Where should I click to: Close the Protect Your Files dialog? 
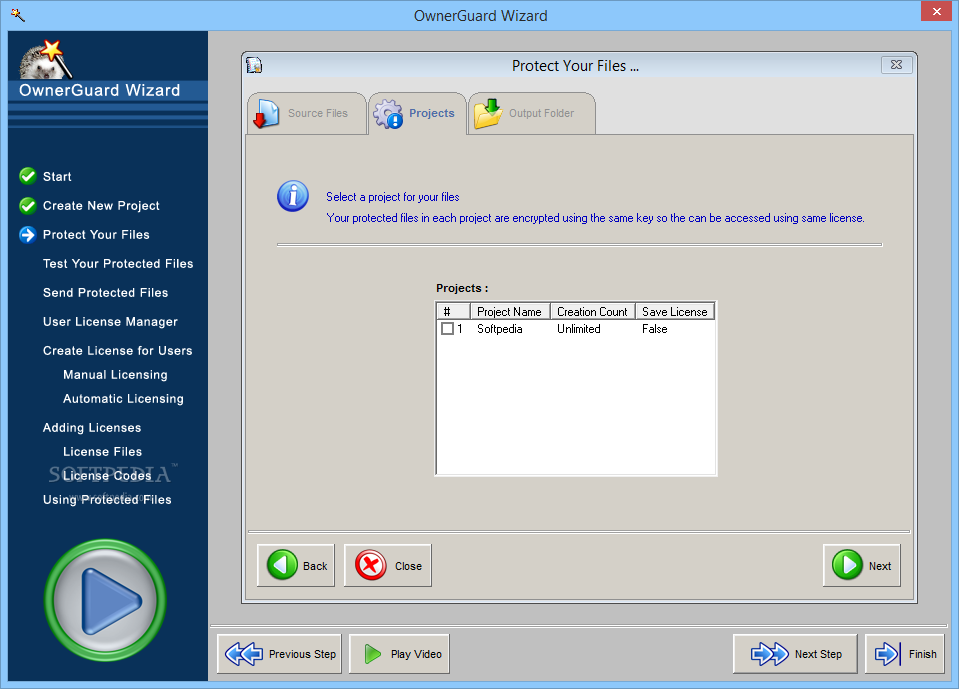click(896, 65)
